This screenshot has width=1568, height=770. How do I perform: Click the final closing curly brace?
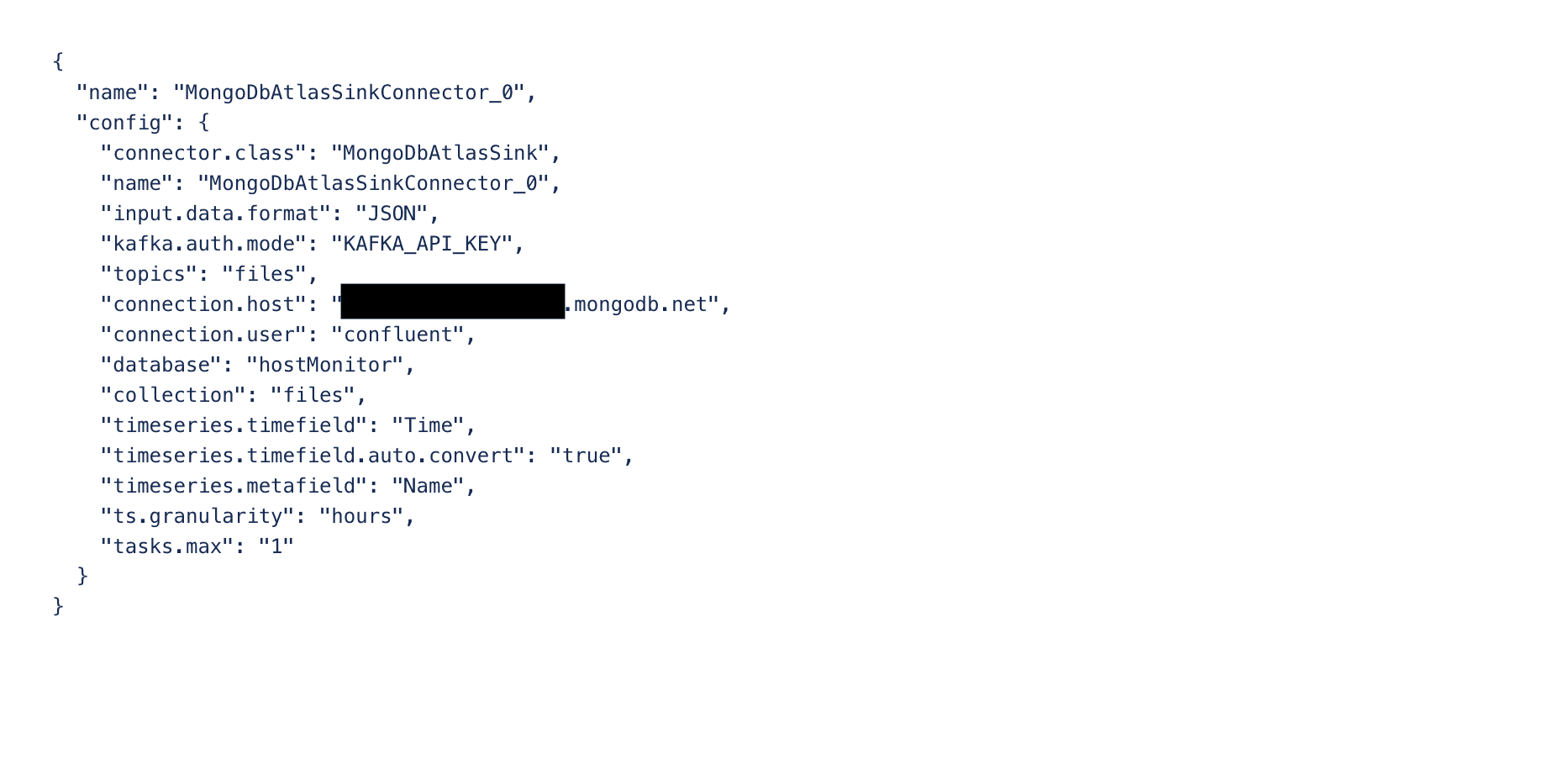58,605
